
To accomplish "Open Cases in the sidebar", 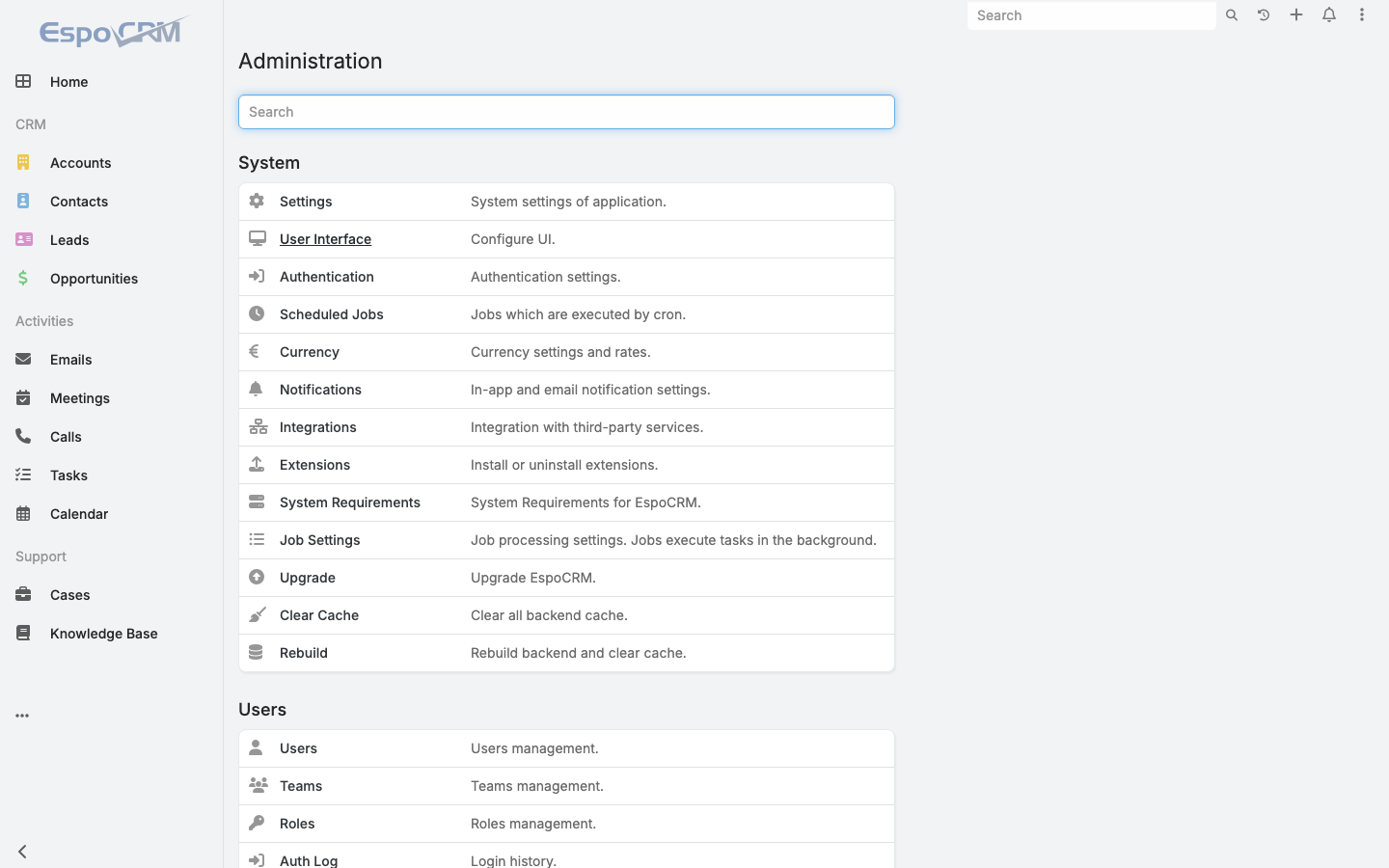I will [111, 595].
